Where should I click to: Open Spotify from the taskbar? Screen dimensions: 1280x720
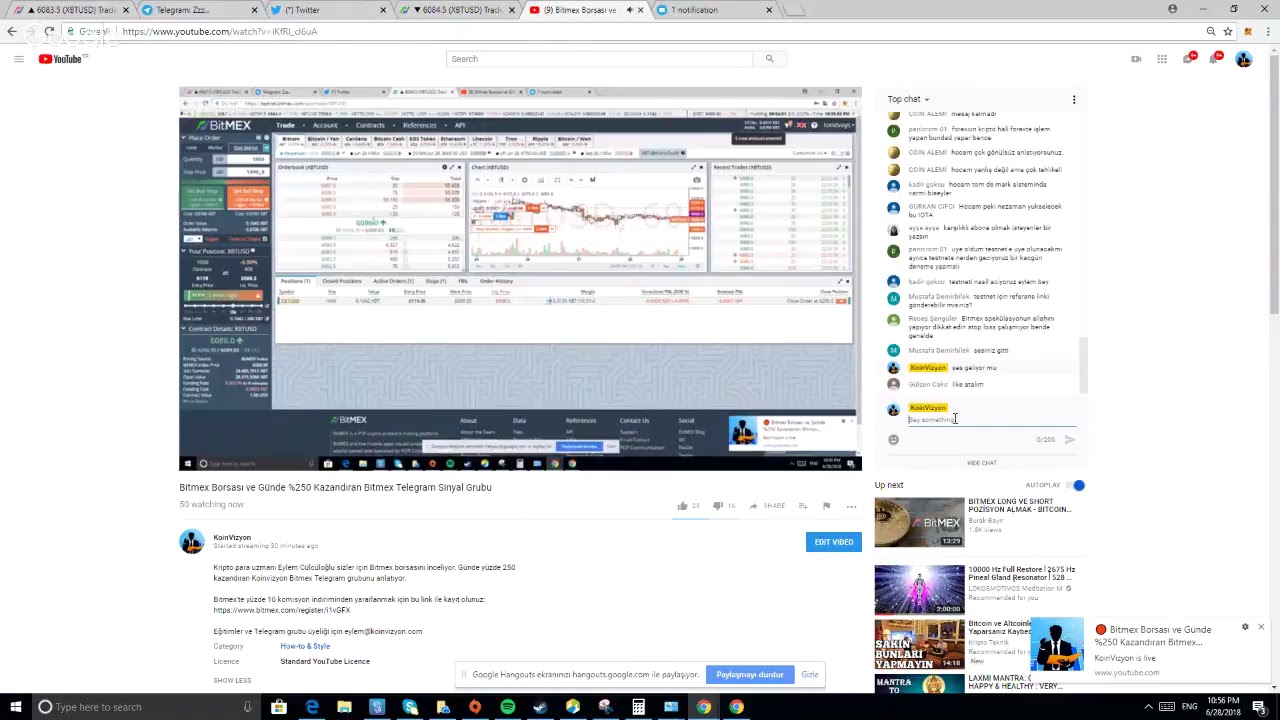point(507,707)
